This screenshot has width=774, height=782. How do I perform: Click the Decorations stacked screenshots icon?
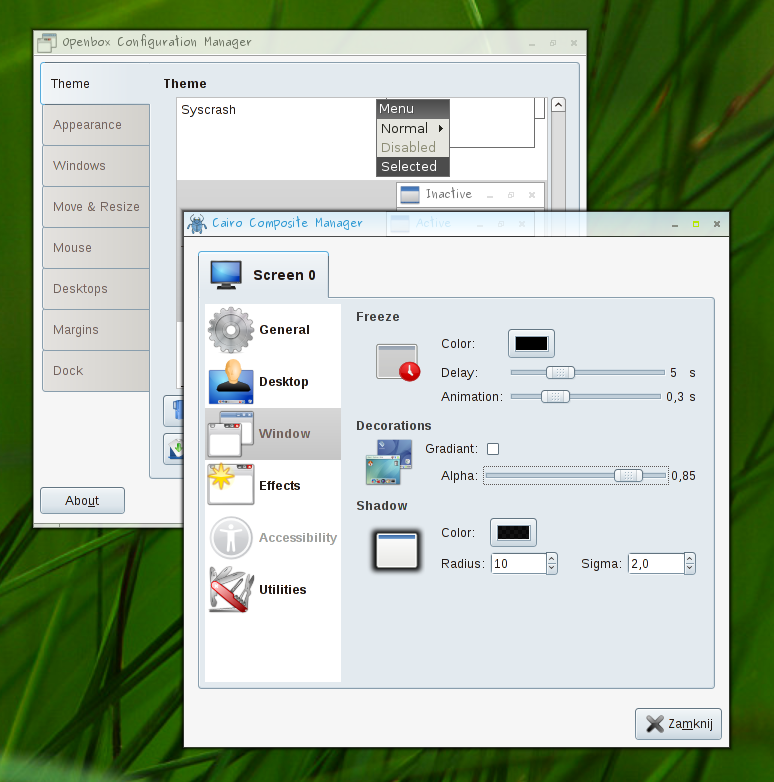[x=389, y=462]
